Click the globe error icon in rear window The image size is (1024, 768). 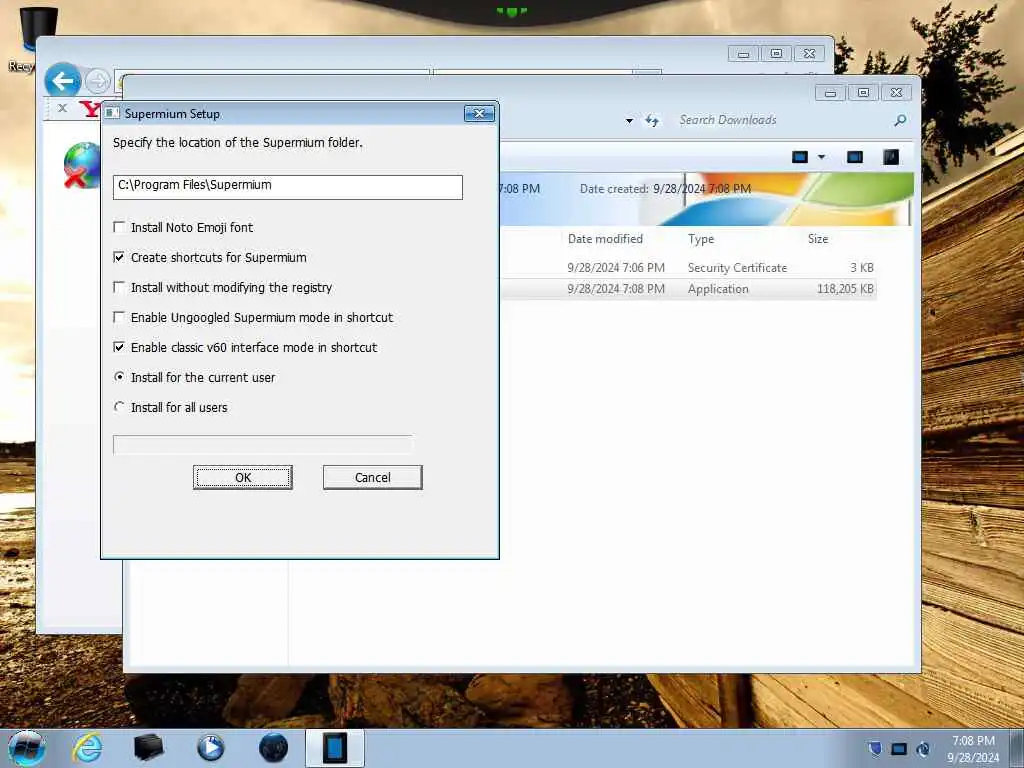pos(82,165)
